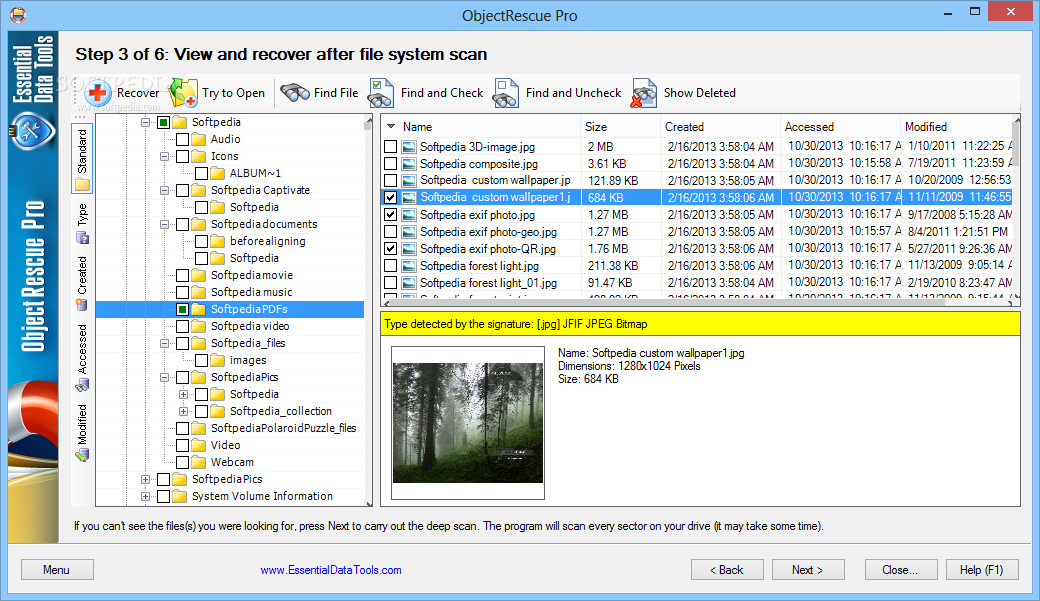The image size is (1040, 601).
Task: Click the SoftpediaPDFs folder icon
Action: click(x=199, y=309)
